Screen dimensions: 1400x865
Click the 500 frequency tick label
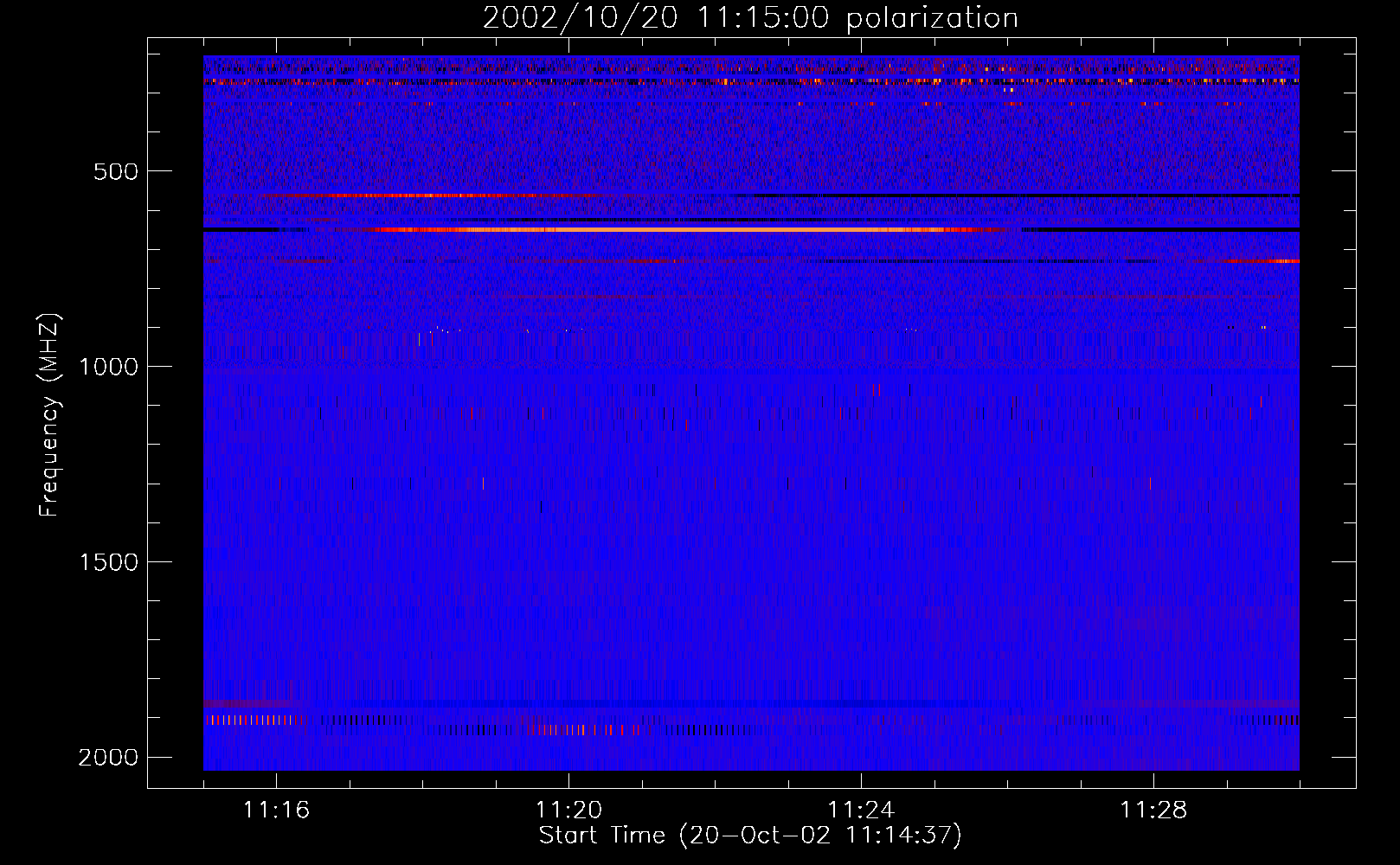[116, 171]
